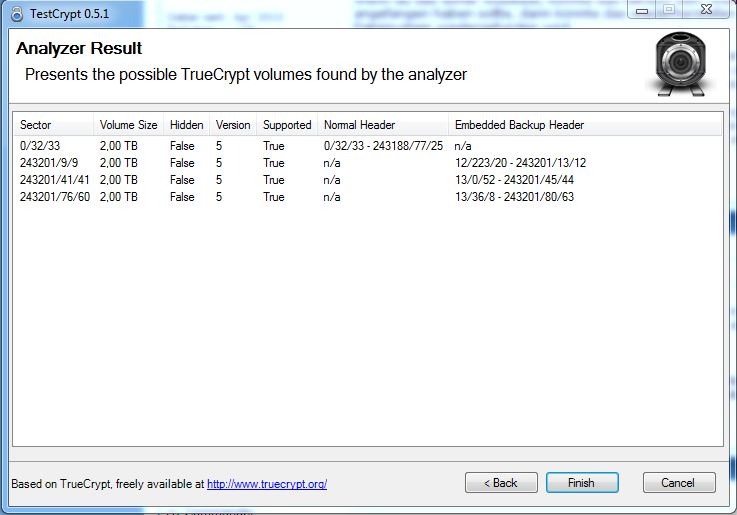The image size is (737, 515).
Task: Sort by the Sector column header
Action: click(x=54, y=125)
